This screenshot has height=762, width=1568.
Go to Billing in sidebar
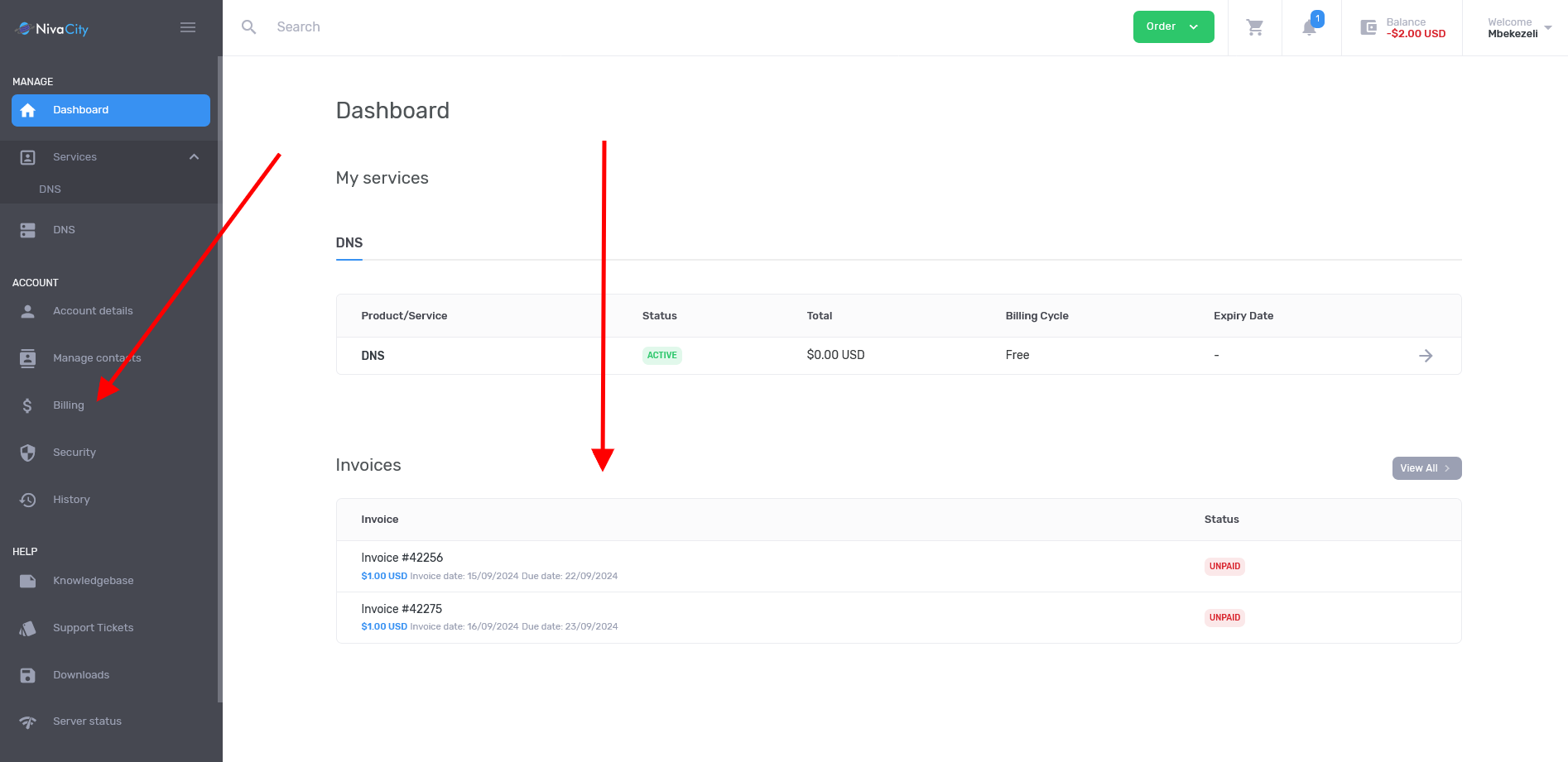tap(69, 405)
